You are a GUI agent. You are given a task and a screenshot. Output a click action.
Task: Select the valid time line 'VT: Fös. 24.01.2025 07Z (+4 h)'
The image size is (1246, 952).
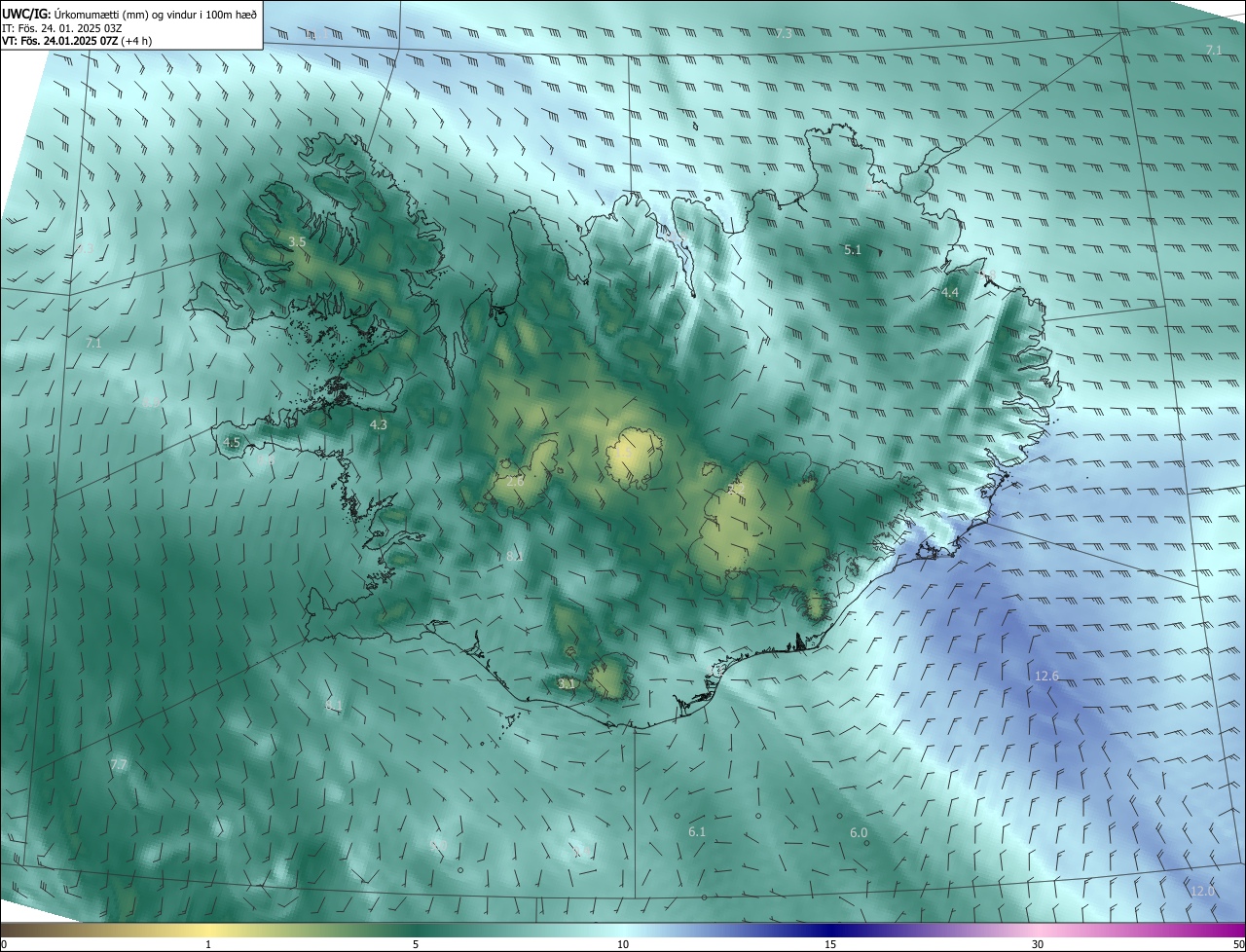pyautogui.click(x=77, y=41)
